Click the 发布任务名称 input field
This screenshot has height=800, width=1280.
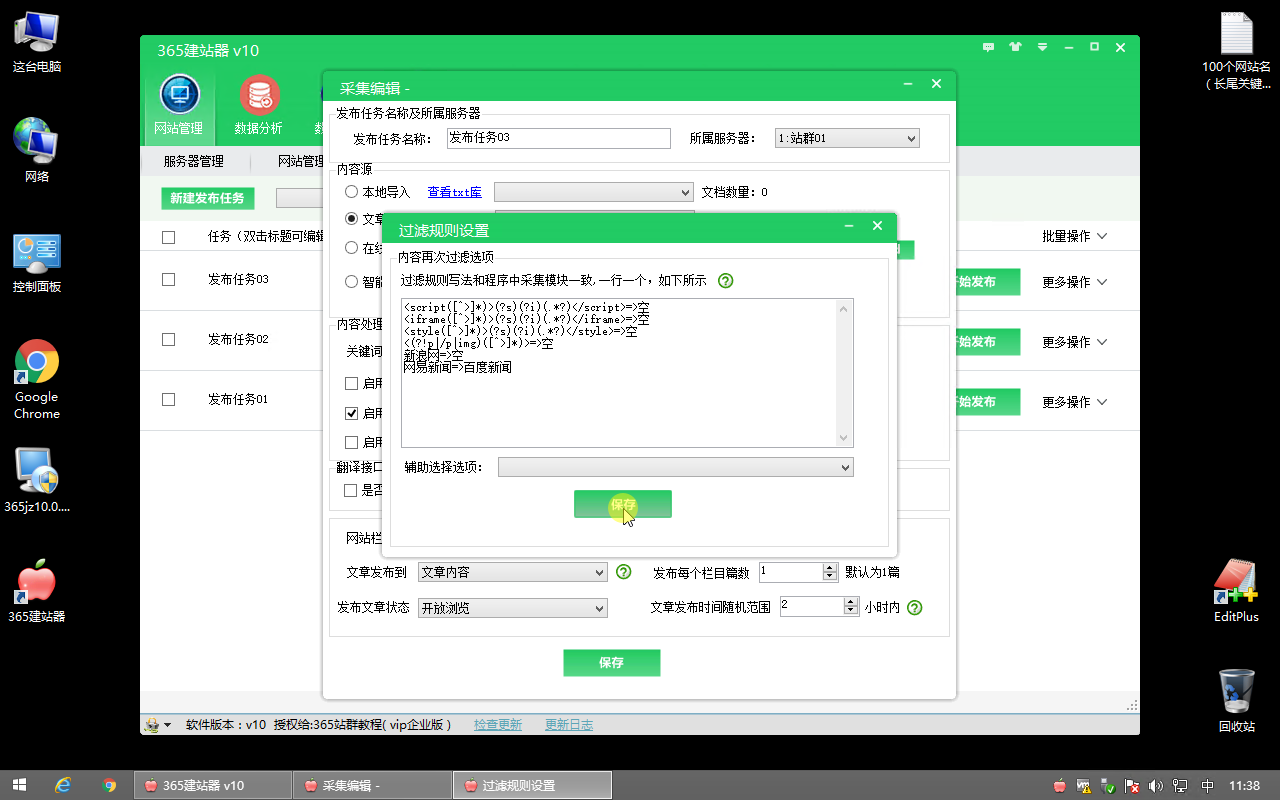click(x=558, y=138)
